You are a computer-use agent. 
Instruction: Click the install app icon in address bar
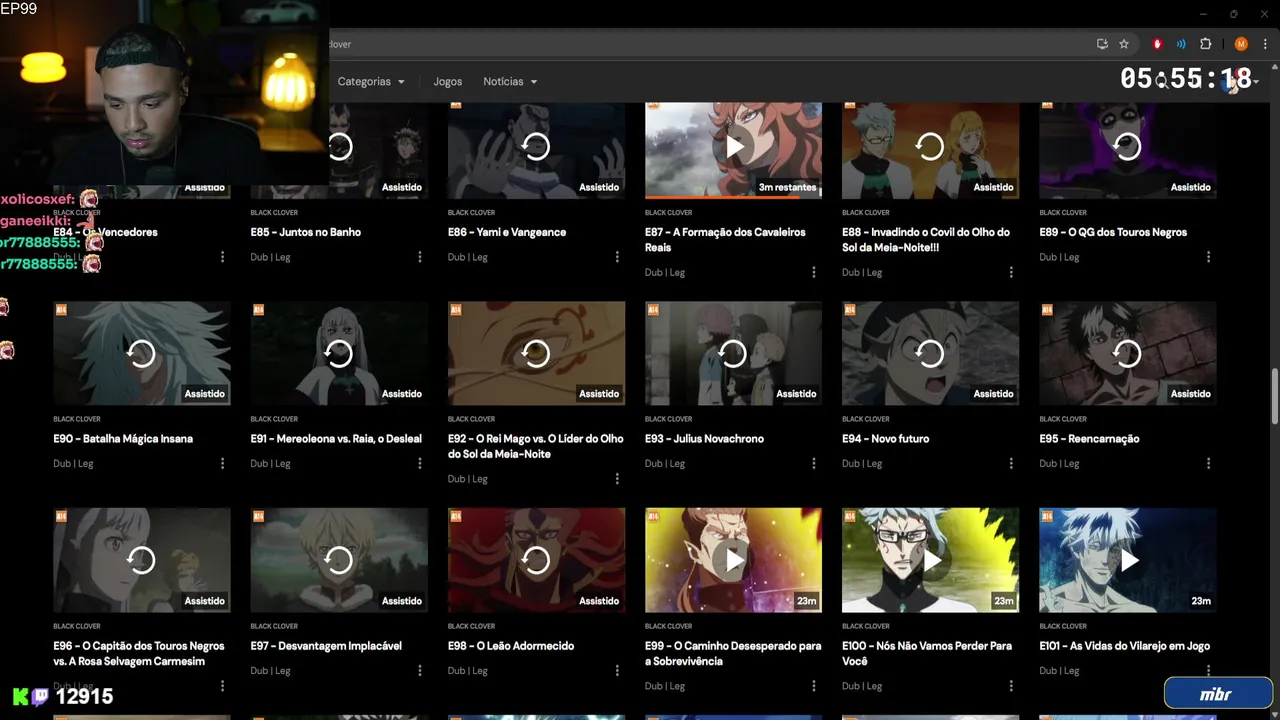(1102, 44)
